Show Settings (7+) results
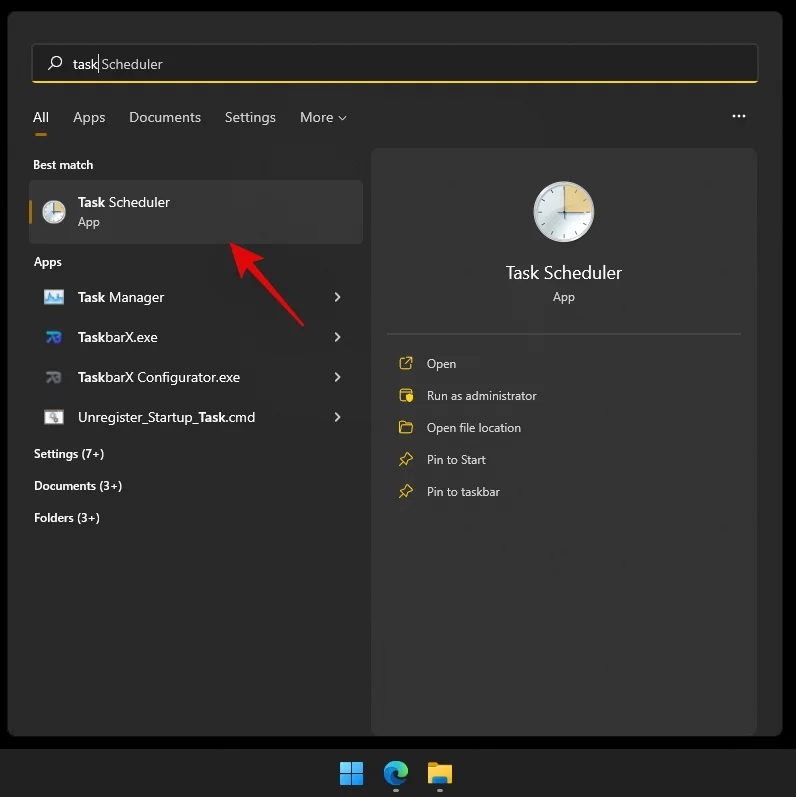Image resolution: width=796 pixels, height=797 pixels. pyautogui.click(x=69, y=454)
